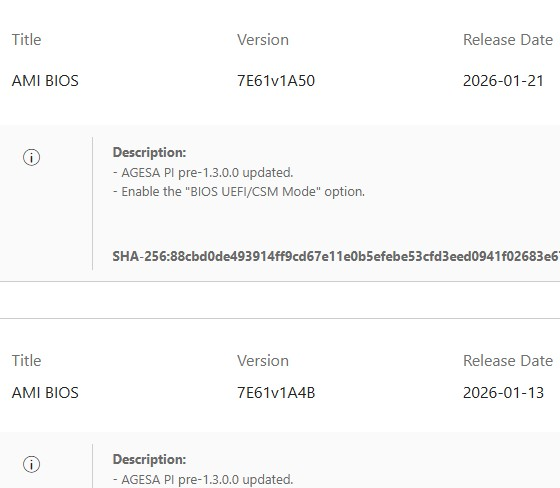Viewport: 560px width, 488px height.
Task: Click the info icon beside the 7E61v1A50 description
Action: (31, 158)
